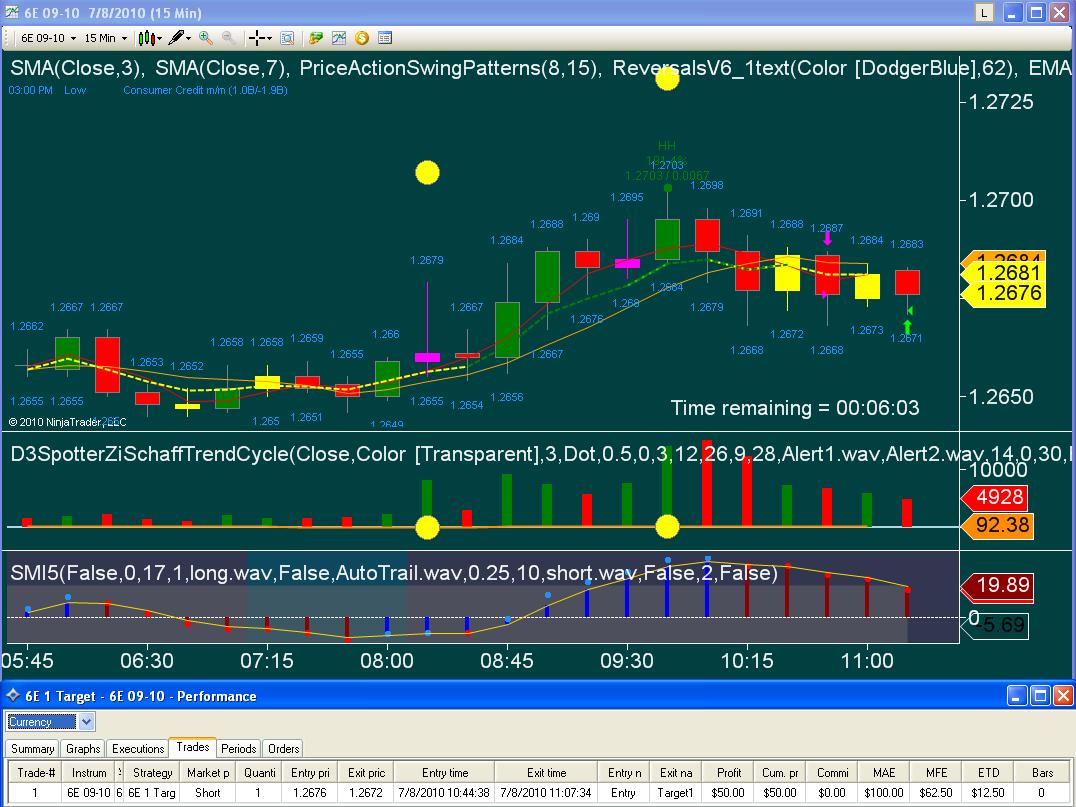Click the chart window title icon
The image size is (1076, 807).
click(11, 12)
